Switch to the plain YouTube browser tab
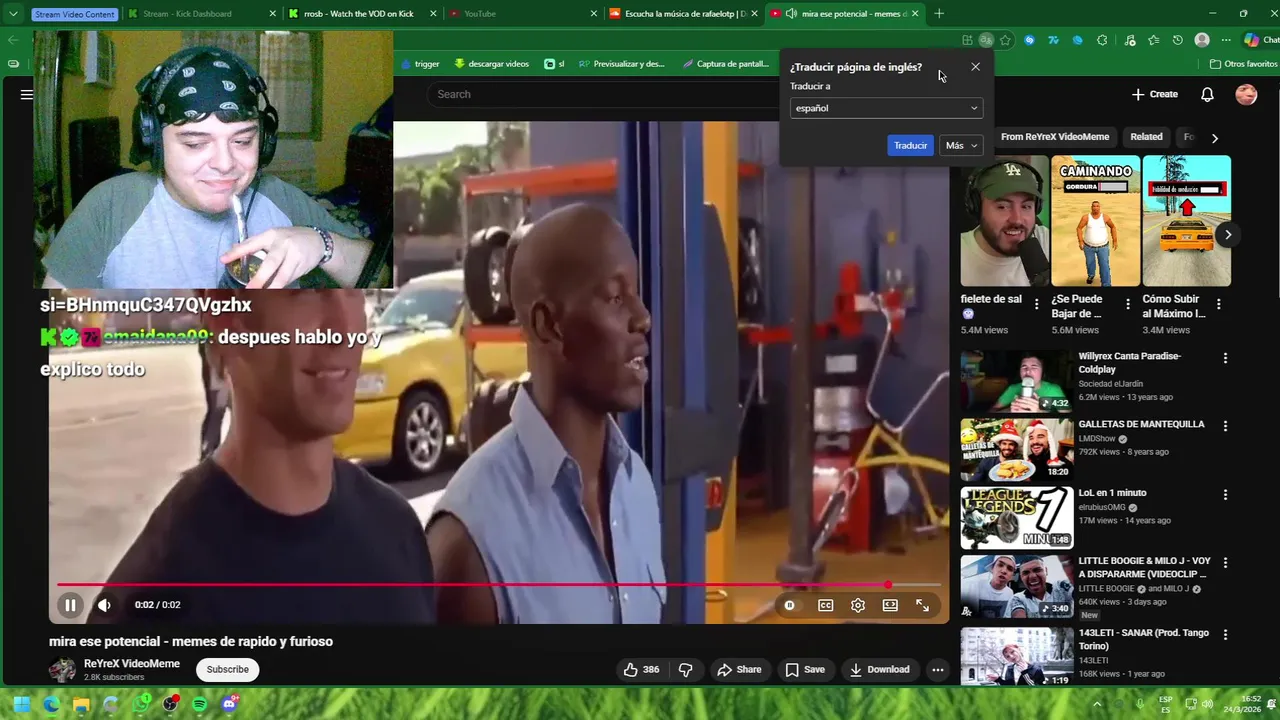 522,14
